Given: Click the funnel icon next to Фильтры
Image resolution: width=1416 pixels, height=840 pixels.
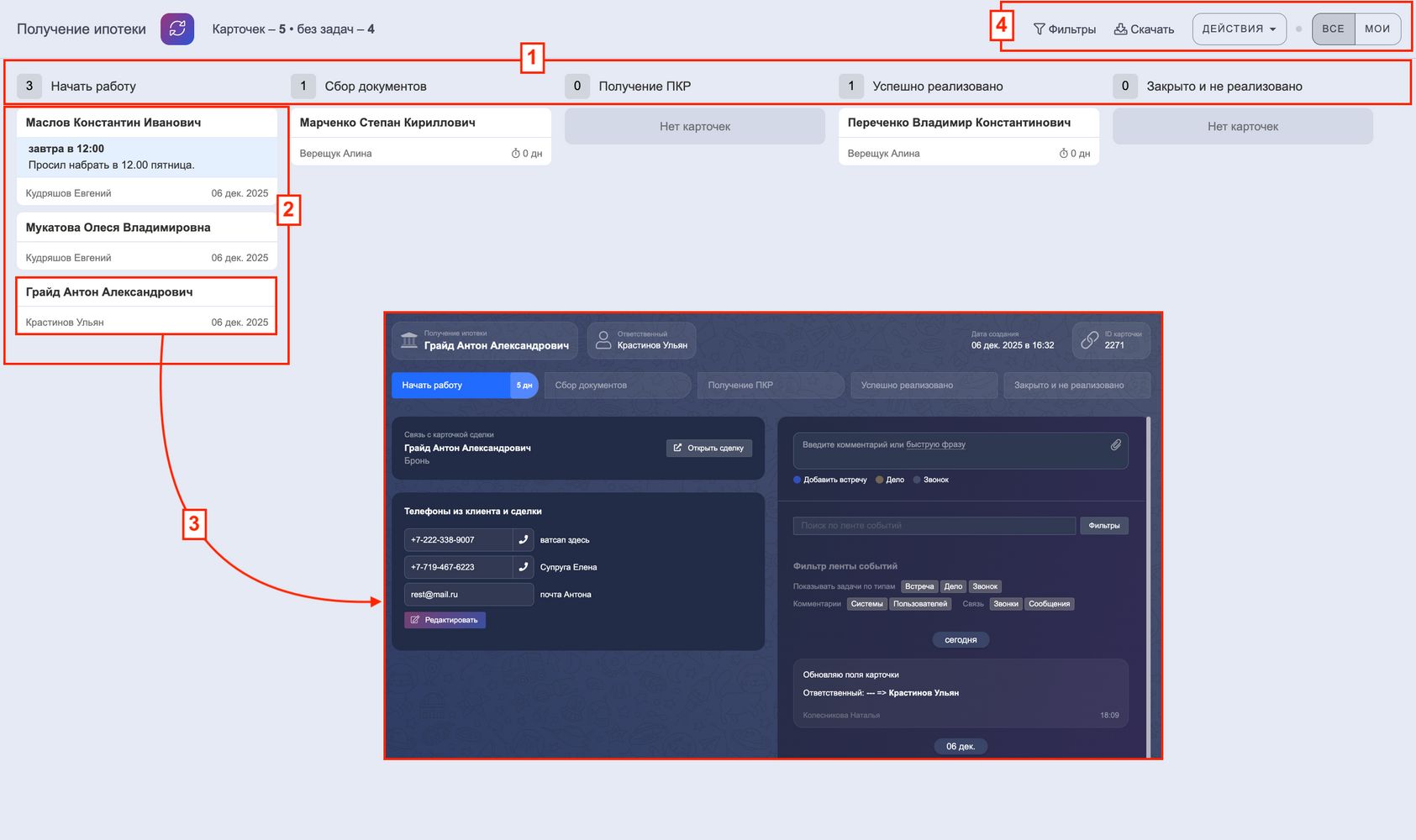Looking at the screenshot, I should tap(1039, 29).
